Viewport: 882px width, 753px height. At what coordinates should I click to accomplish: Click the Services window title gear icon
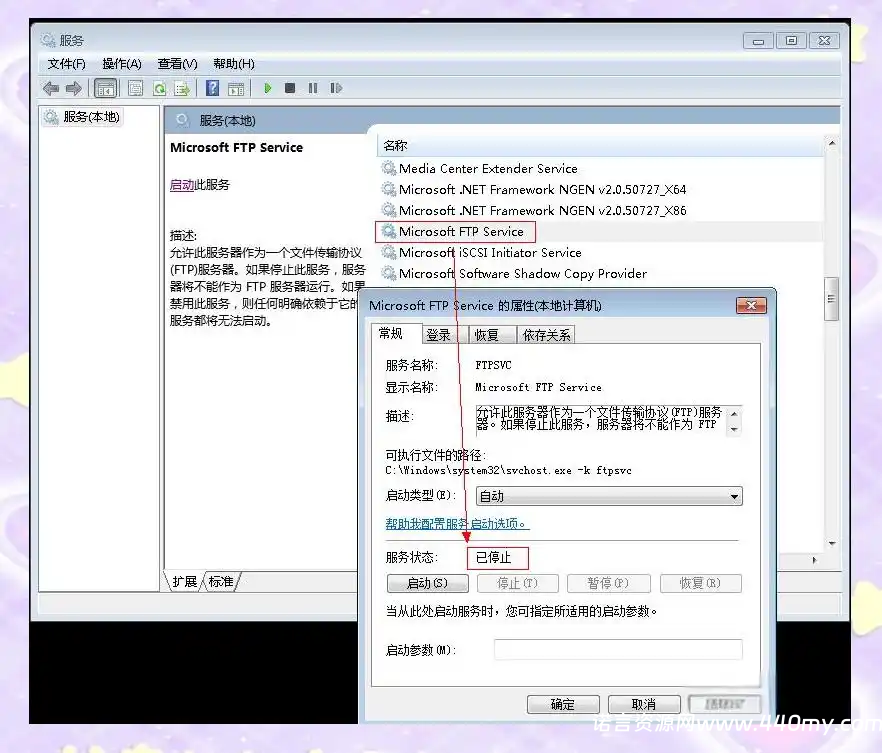point(48,40)
